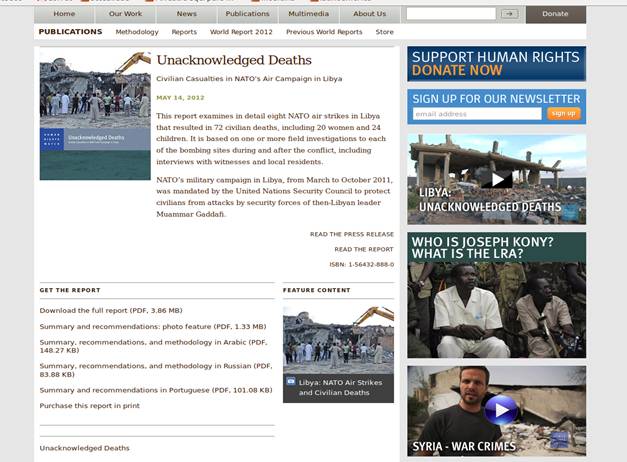
Task: Go to the News section
Action: pos(186,14)
